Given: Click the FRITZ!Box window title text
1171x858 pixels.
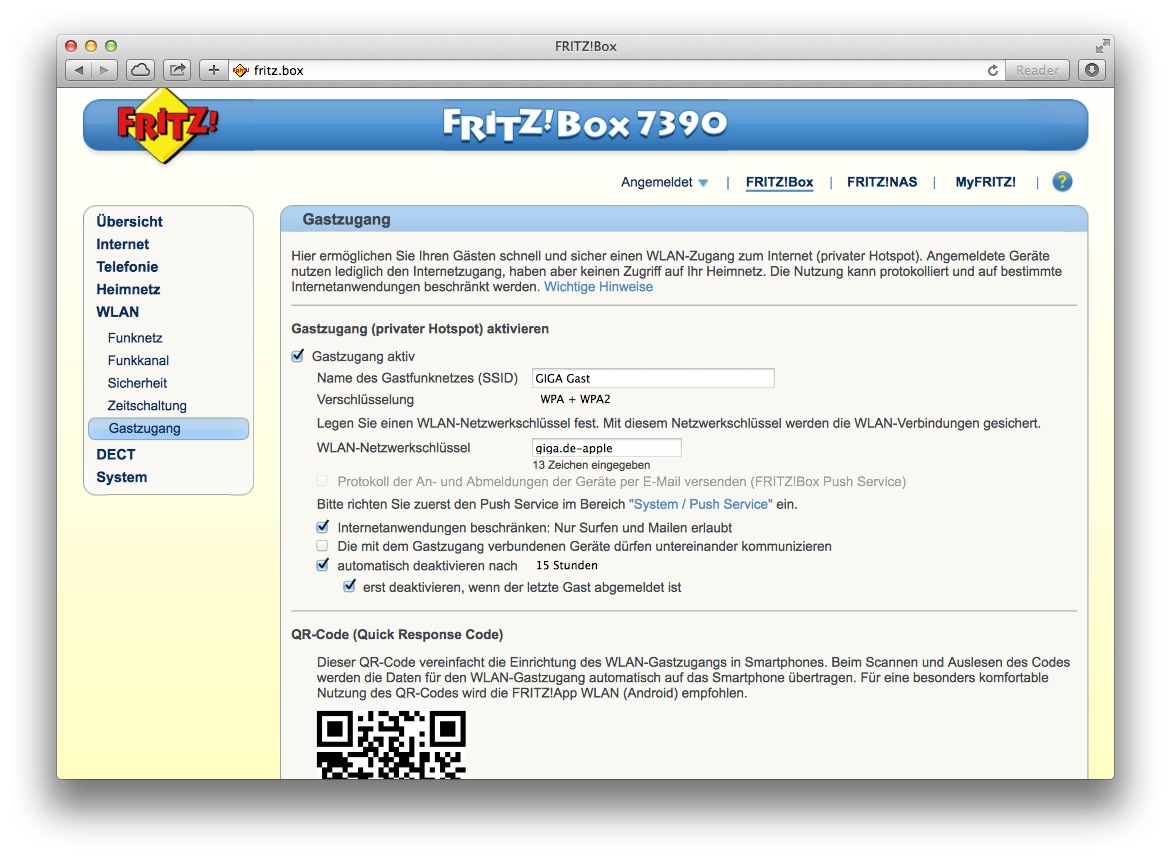Looking at the screenshot, I should [x=586, y=46].
